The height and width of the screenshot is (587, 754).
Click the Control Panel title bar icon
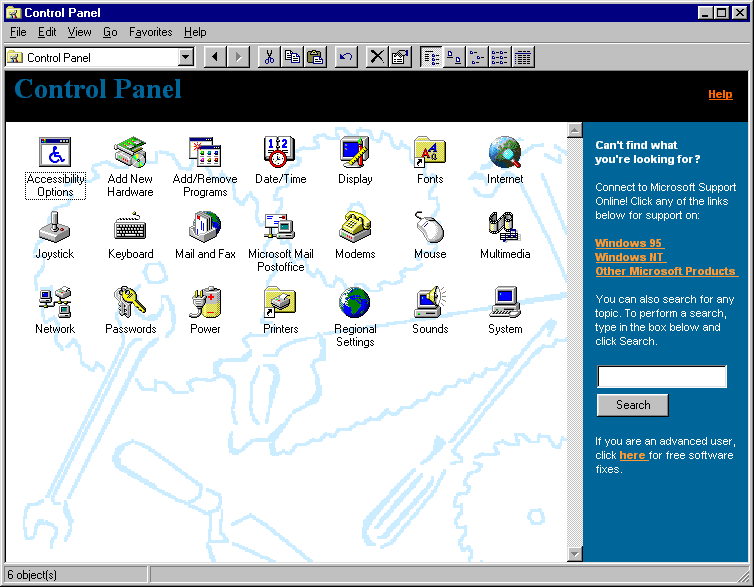pos(13,13)
